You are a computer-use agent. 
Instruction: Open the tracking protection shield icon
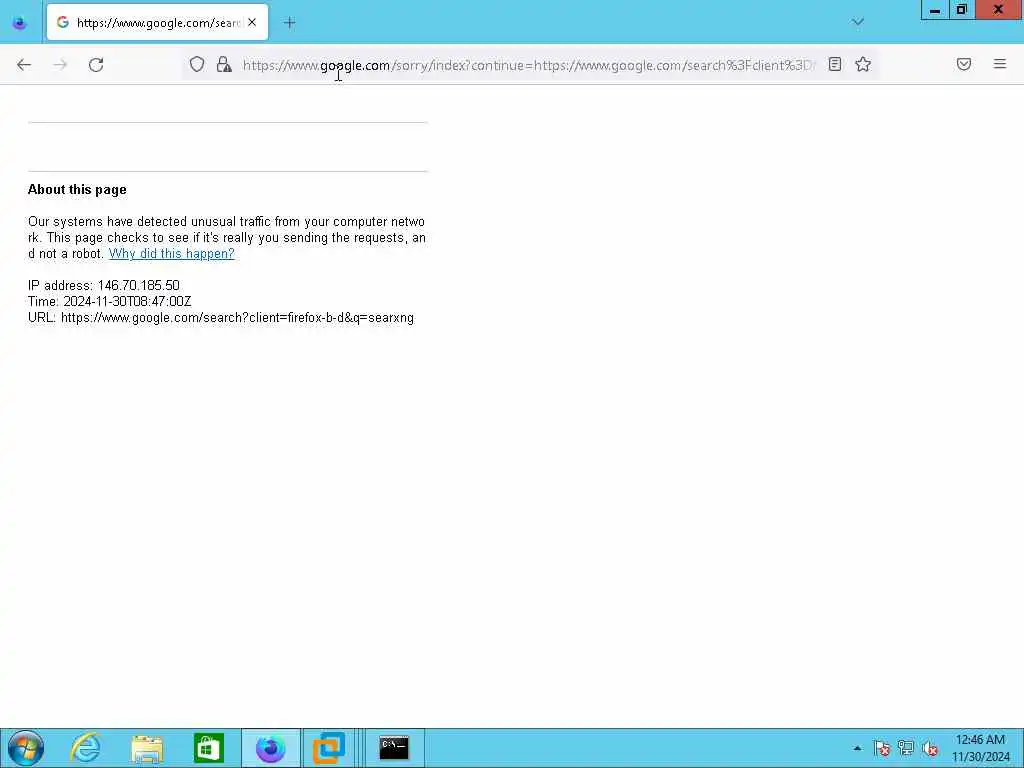click(x=197, y=64)
